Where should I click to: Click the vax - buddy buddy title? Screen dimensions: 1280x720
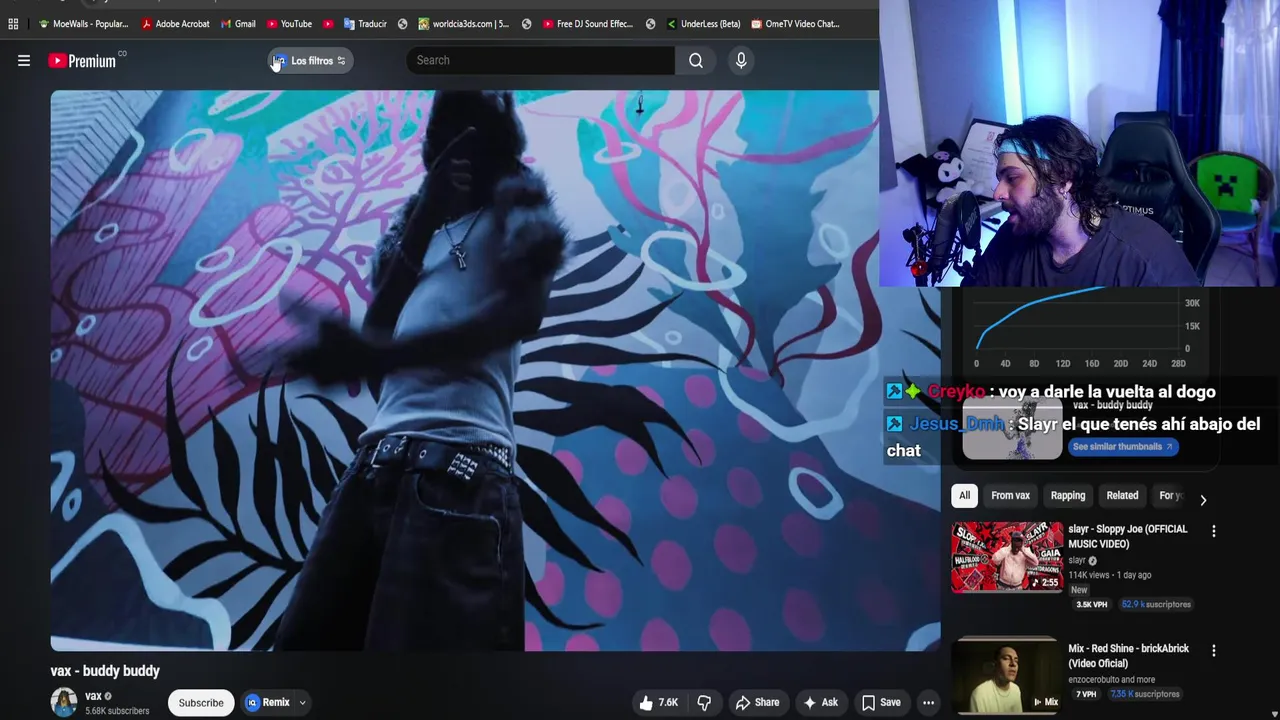coord(105,671)
